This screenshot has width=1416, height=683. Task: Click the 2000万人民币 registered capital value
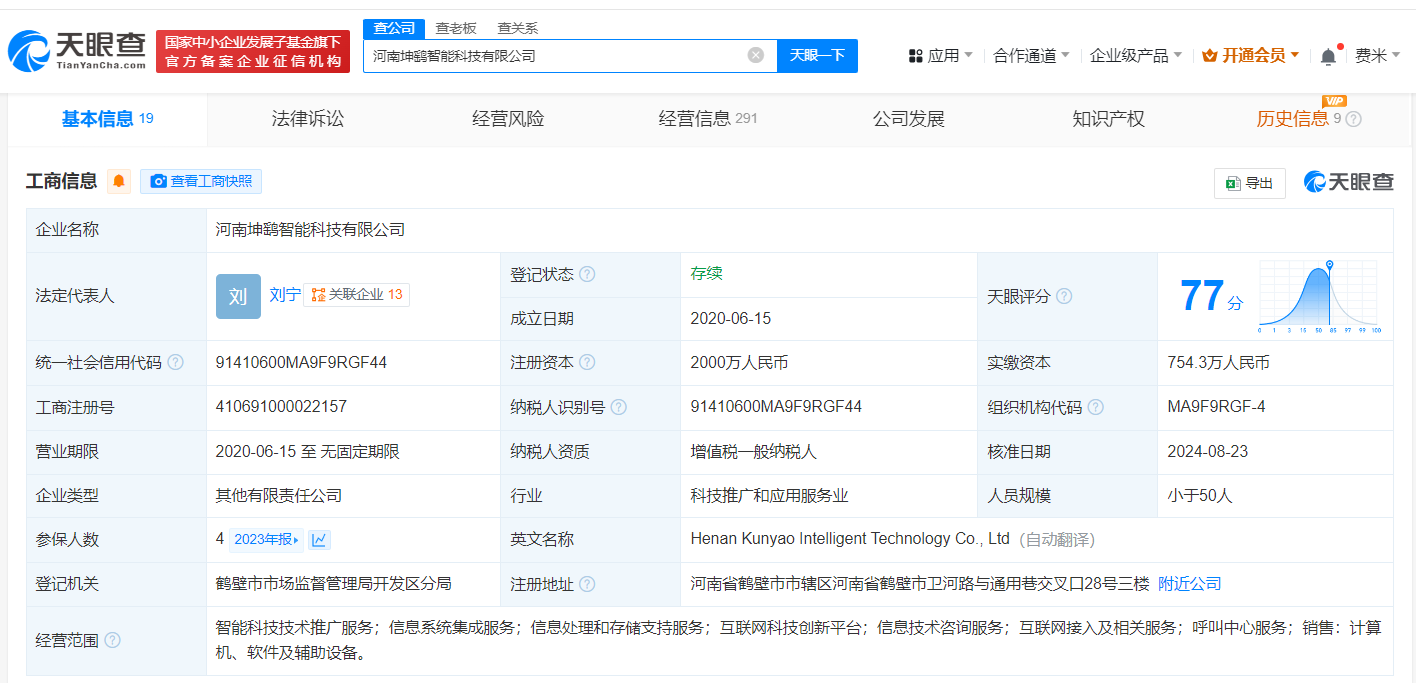click(739, 363)
